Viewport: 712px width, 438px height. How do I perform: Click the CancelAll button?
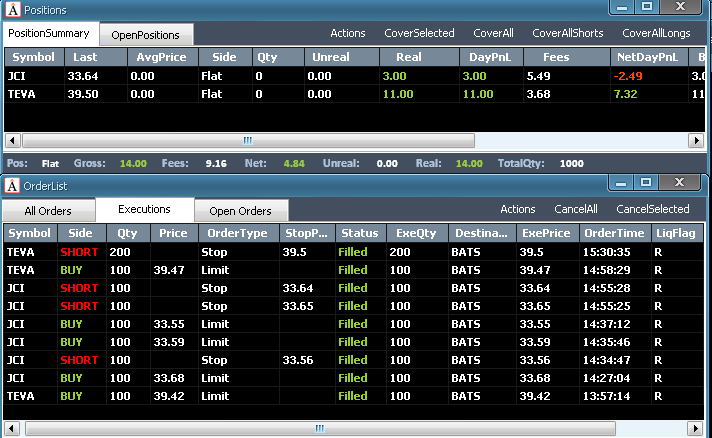pyautogui.click(x=576, y=209)
